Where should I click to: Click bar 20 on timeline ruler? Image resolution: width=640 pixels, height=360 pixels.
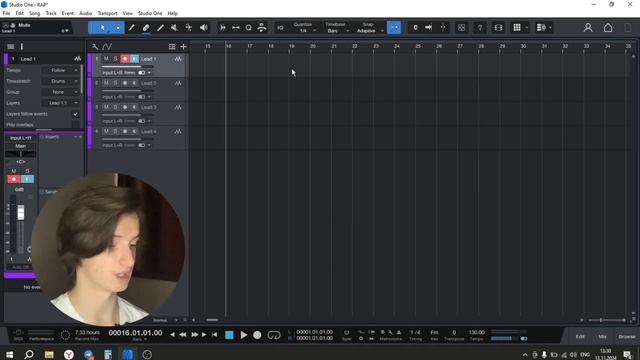coord(313,46)
